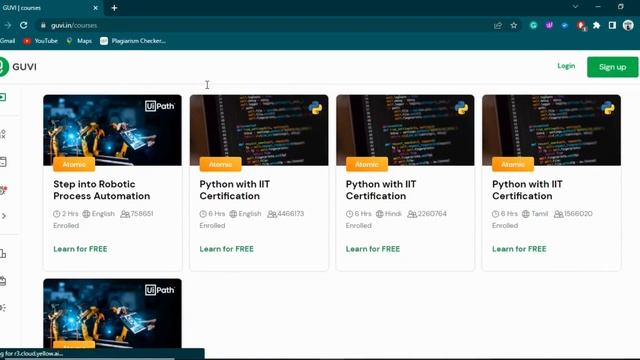Click the Atomic badge on the Robotic Process card
The image size is (640, 360).
[x=74, y=164]
